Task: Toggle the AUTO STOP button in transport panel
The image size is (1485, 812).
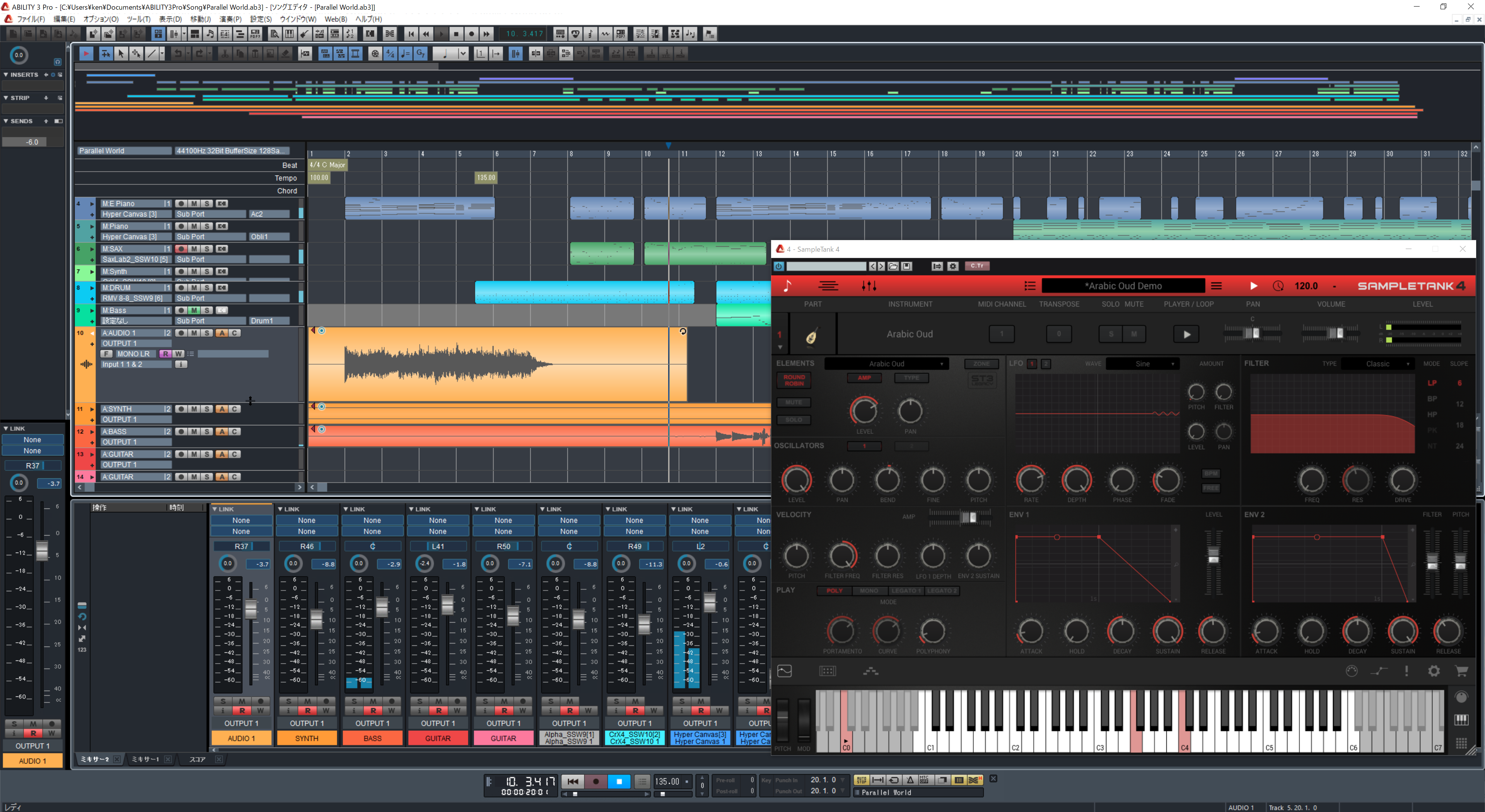Action: click(861, 780)
